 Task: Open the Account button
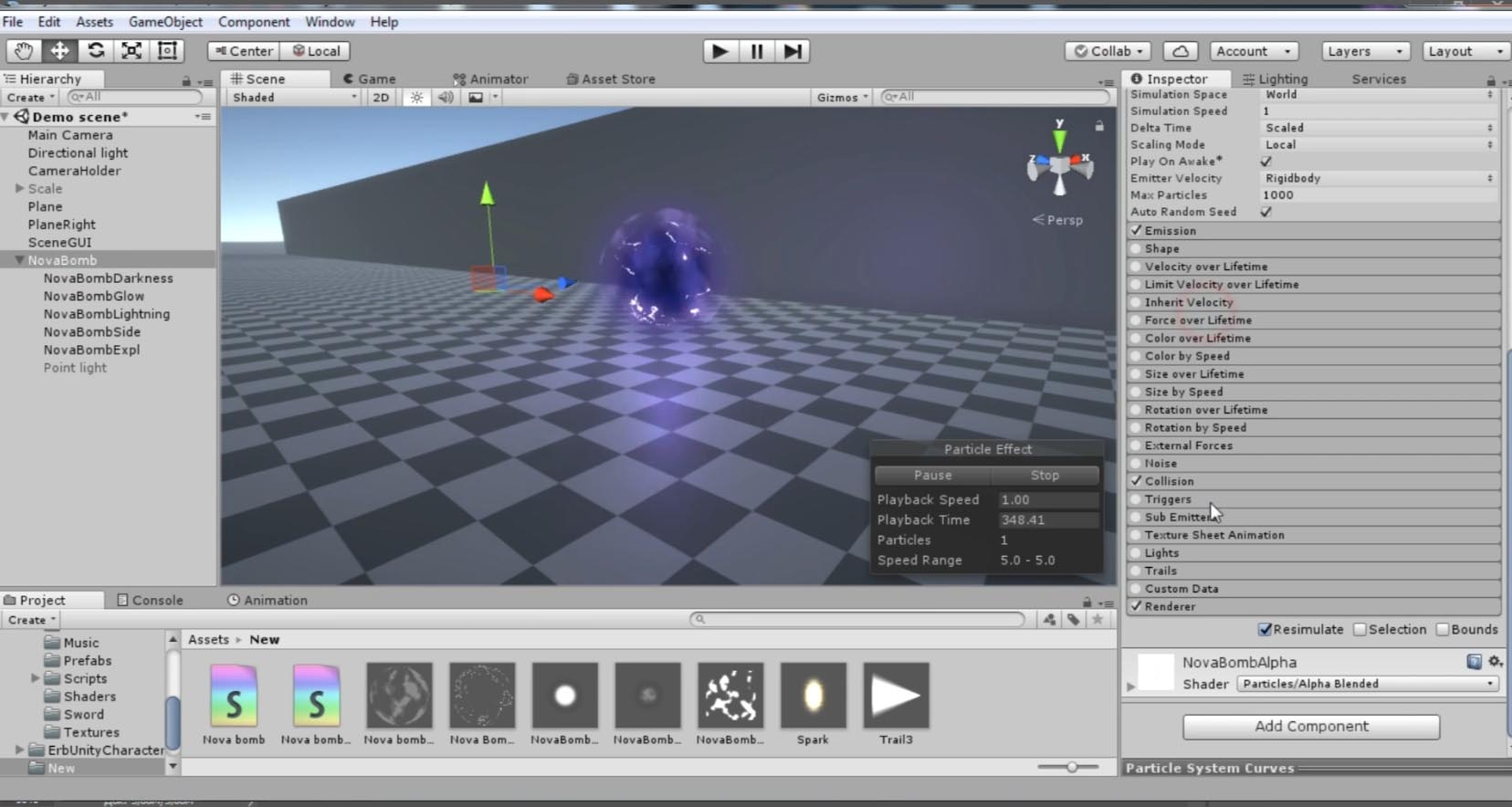[x=1254, y=51]
